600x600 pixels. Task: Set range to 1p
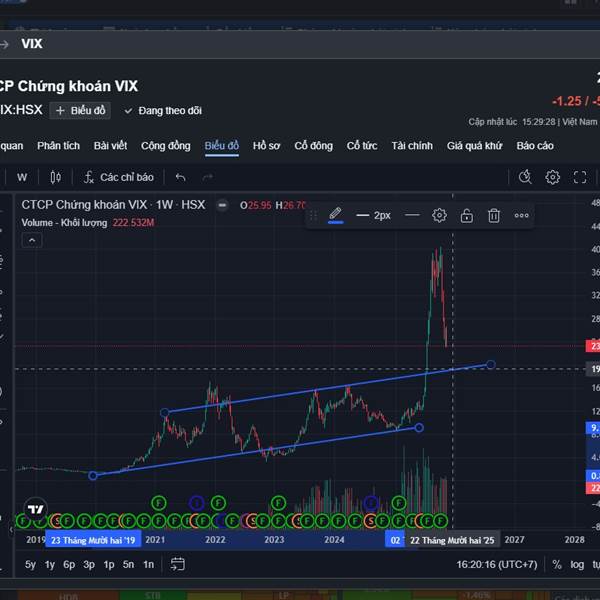pos(109,564)
